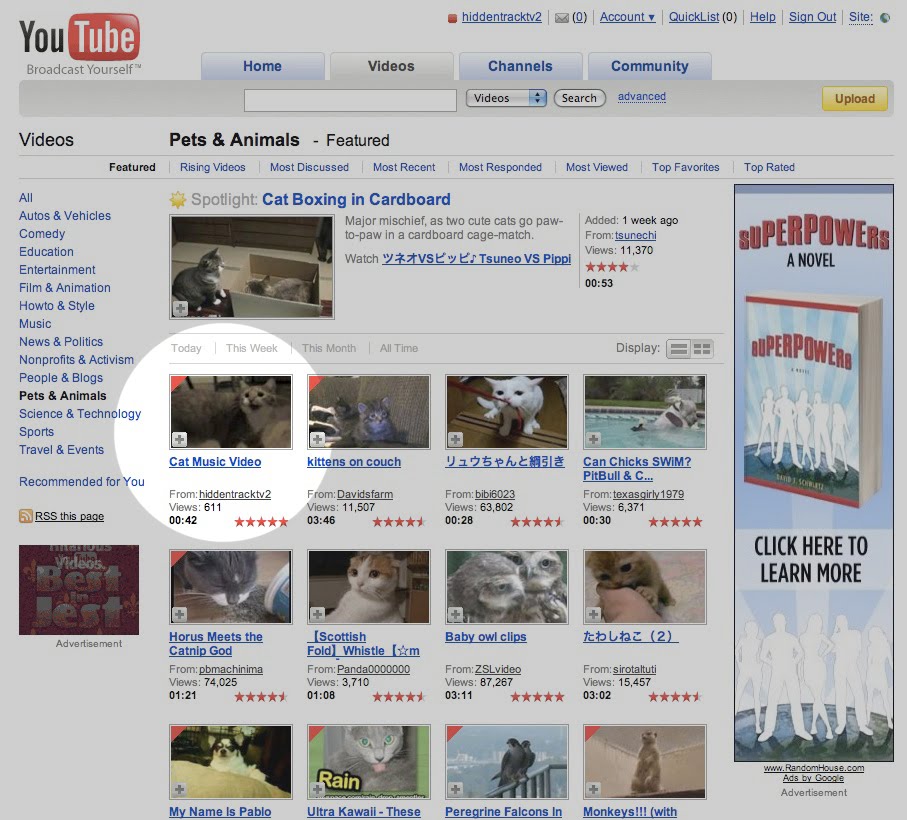Add Monkeys!!! video to QuickList

(x=593, y=789)
